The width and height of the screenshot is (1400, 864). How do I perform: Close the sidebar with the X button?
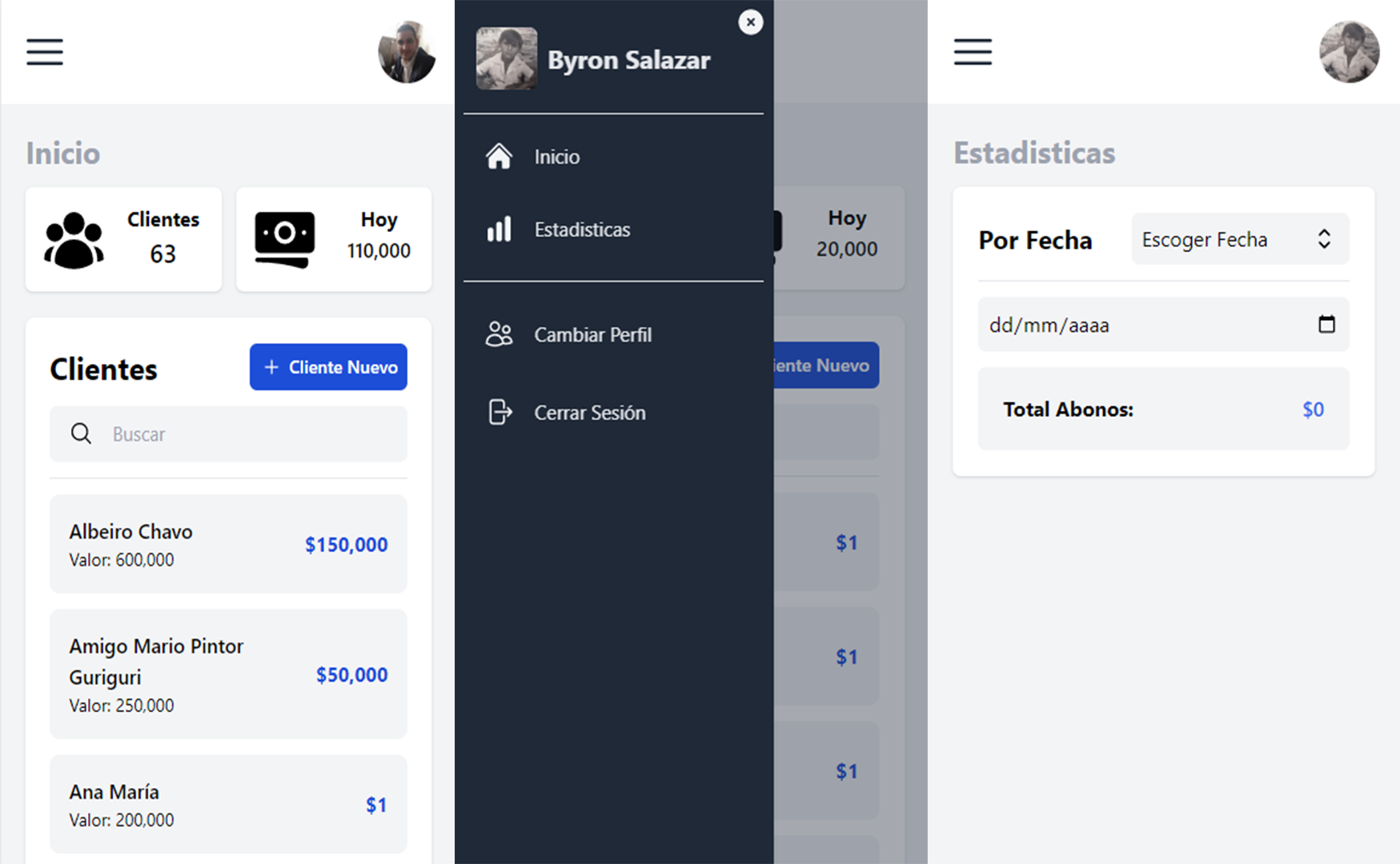point(750,22)
